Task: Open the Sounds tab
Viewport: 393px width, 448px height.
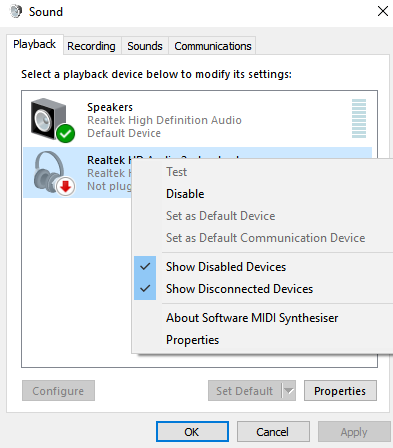Action: [145, 46]
